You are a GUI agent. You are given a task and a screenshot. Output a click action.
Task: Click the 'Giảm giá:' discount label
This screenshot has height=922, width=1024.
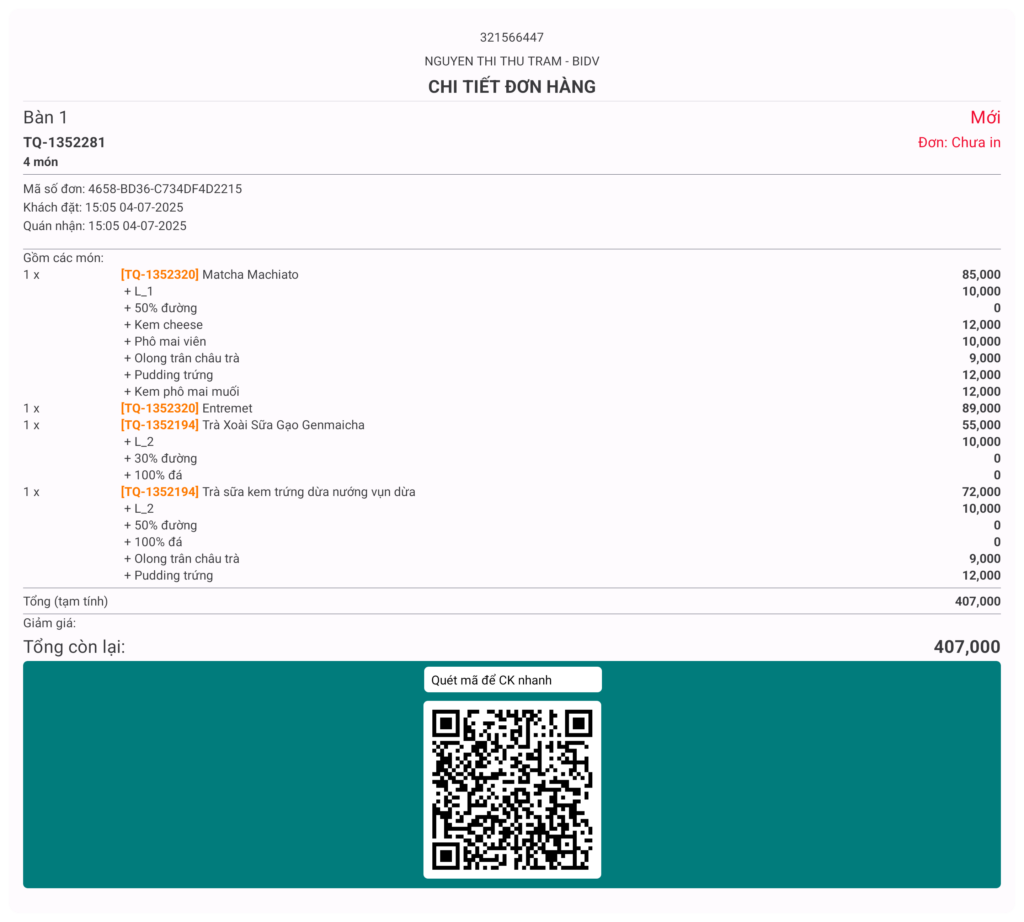(50, 623)
